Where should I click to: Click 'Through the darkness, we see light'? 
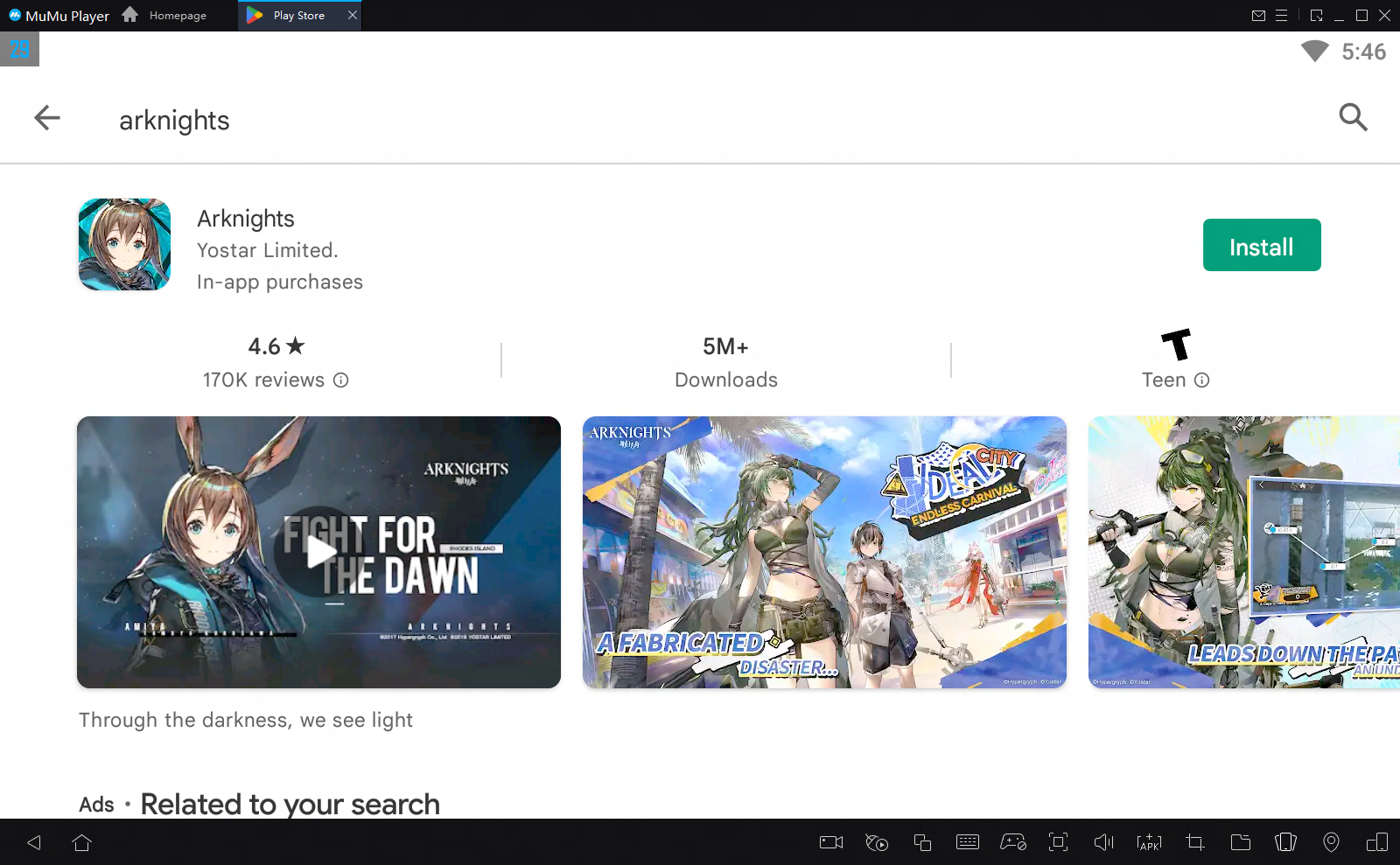pyautogui.click(x=246, y=720)
